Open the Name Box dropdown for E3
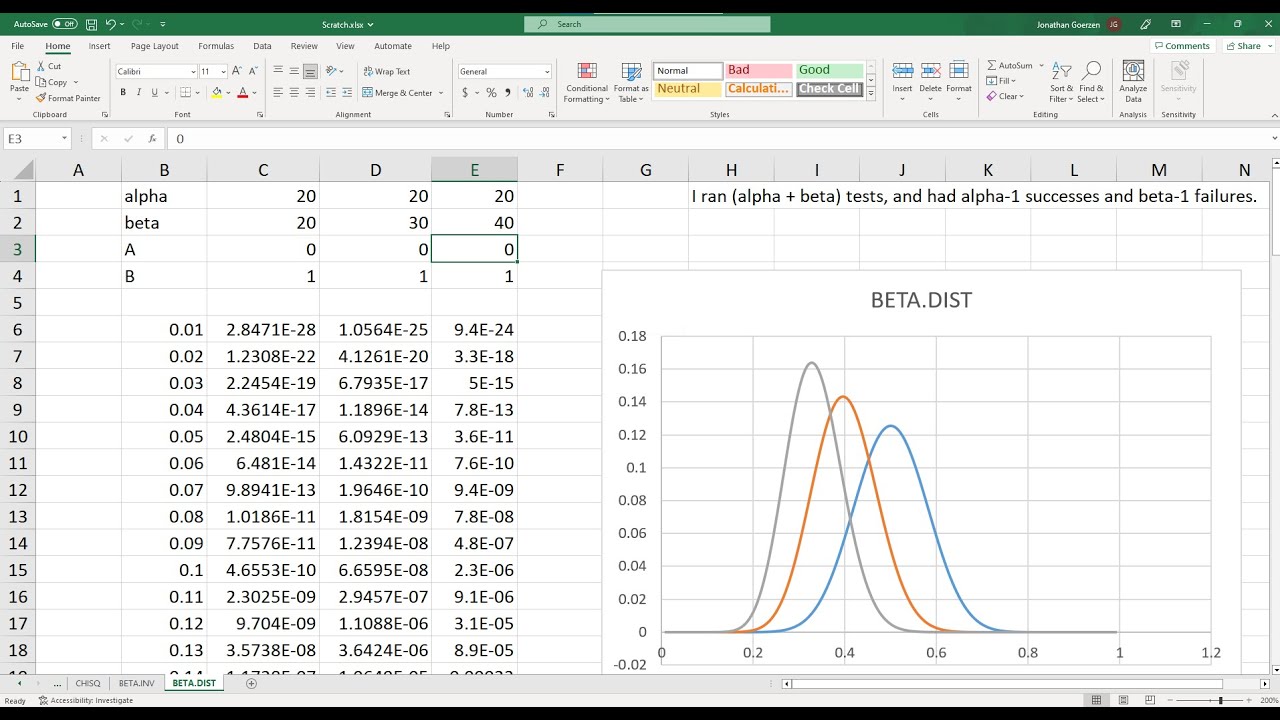Screen dimensions: 1280x720 coord(64,139)
